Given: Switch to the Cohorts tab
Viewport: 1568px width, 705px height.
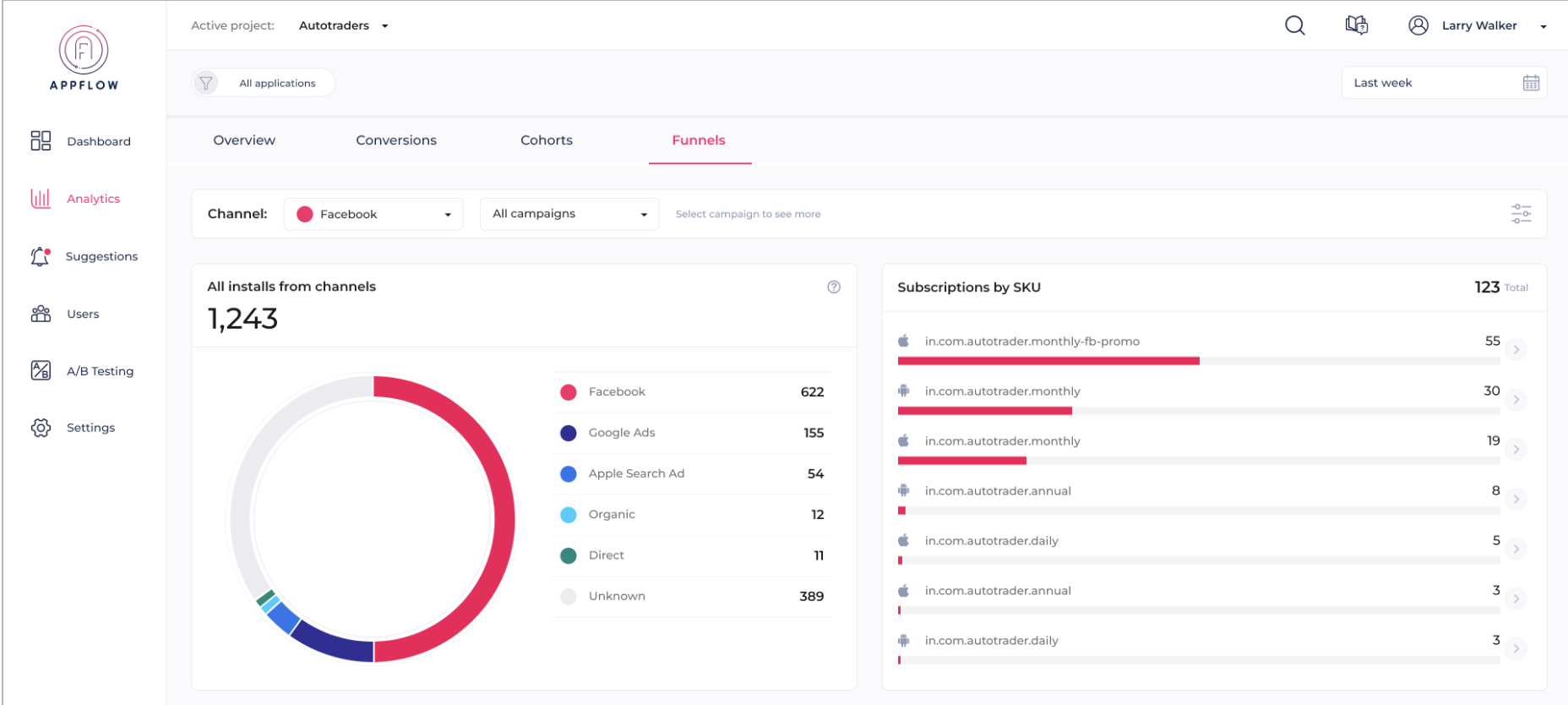Looking at the screenshot, I should pyautogui.click(x=546, y=140).
